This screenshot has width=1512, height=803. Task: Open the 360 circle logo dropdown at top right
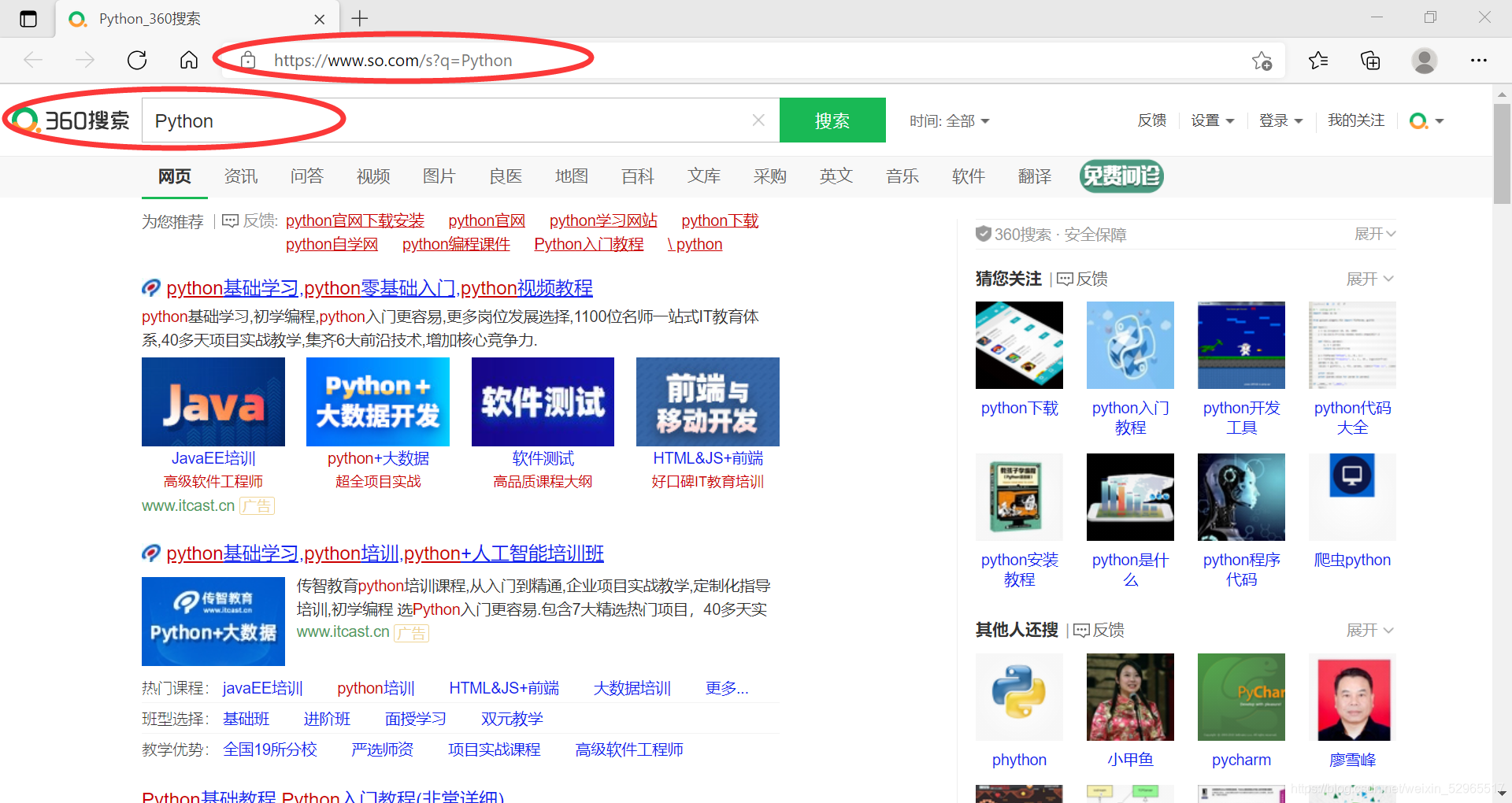tap(1426, 120)
